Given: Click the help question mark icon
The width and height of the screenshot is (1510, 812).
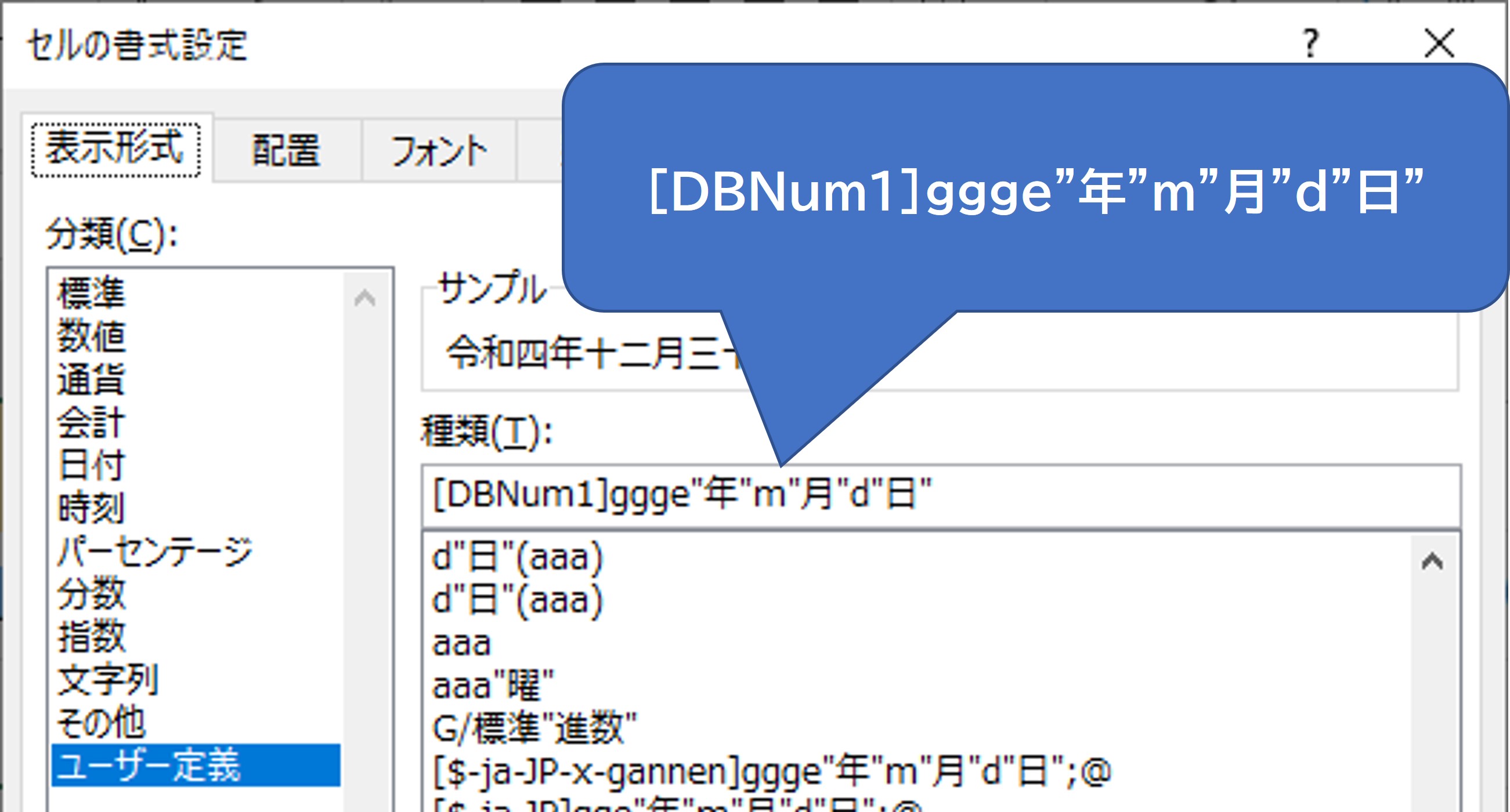Looking at the screenshot, I should point(1311,43).
